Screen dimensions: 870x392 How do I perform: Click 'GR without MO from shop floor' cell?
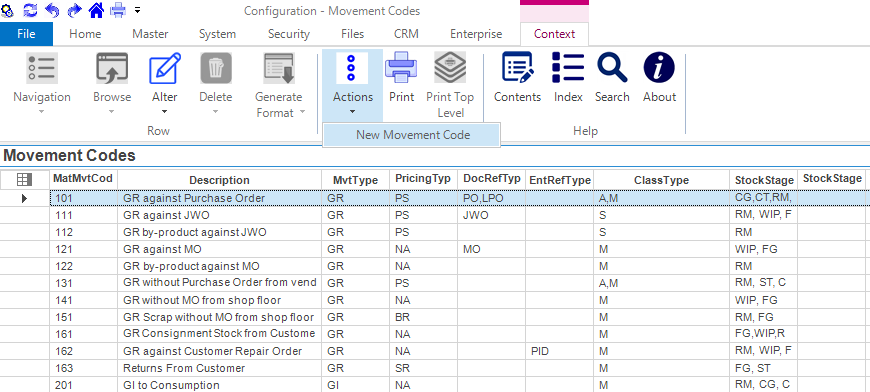(x=219, y=300)
